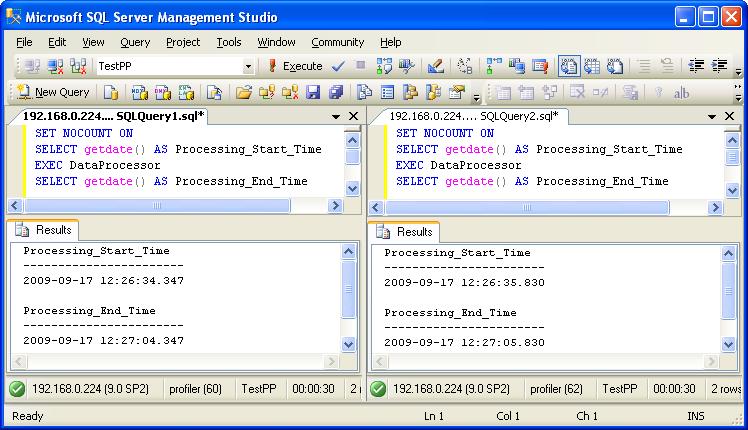Open the File menu
This screenshot has height=430, width=748.
[24, 42]
